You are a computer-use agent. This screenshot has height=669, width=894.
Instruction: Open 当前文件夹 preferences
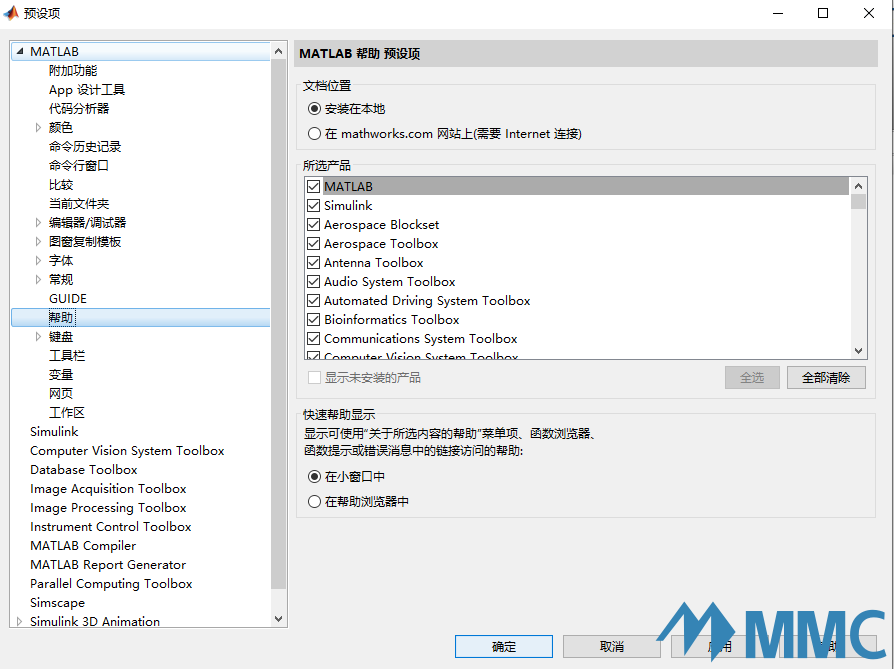[79, 204]
